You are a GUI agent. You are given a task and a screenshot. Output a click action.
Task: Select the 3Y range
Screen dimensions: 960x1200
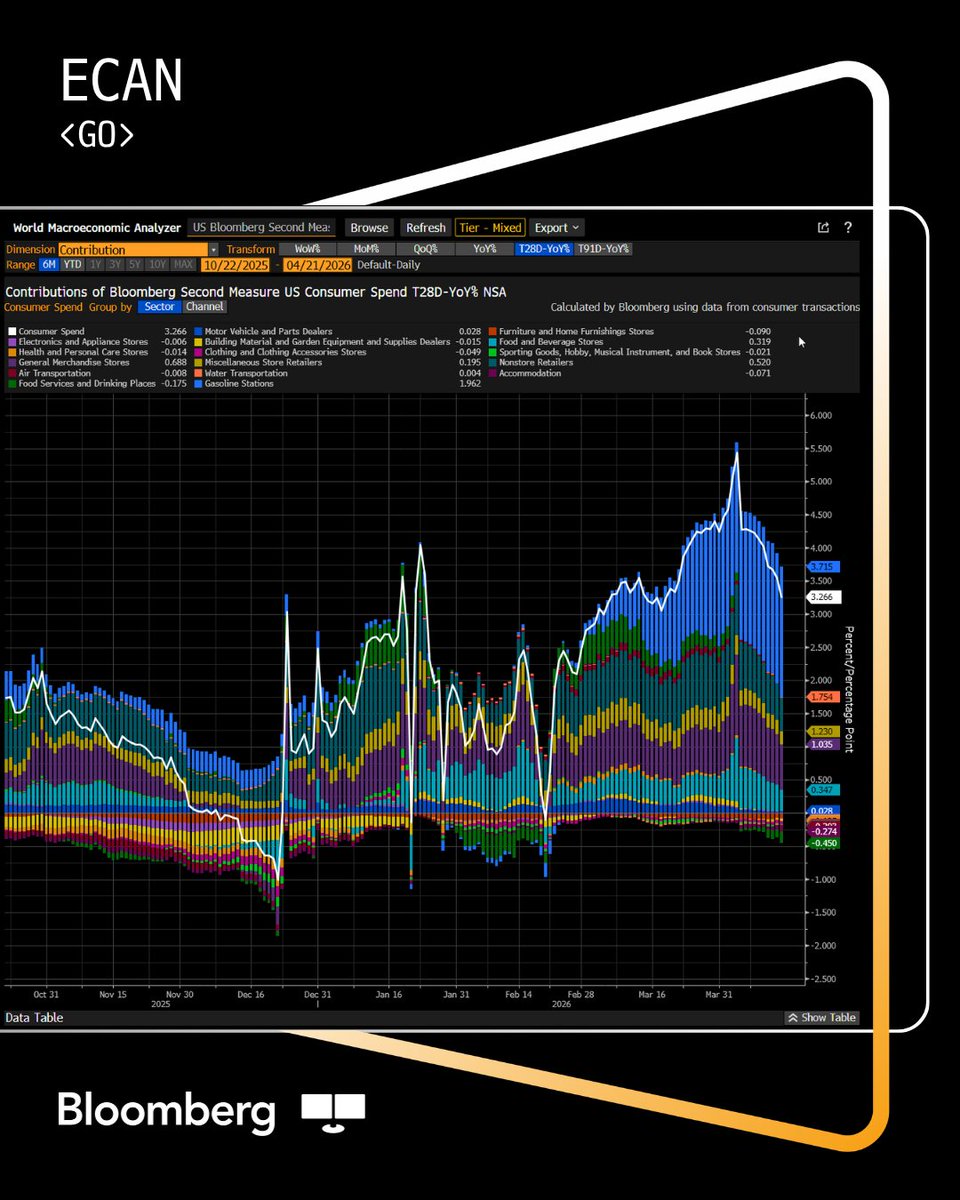115,265
